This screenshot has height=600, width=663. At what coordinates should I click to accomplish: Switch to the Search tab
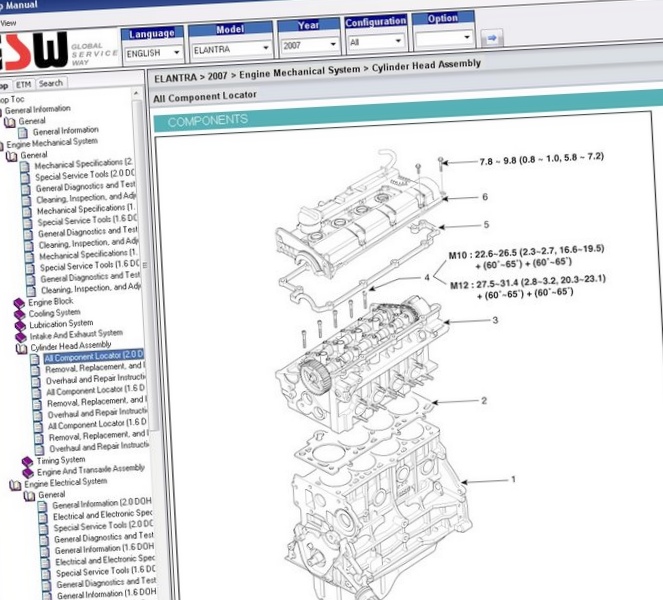51,83
